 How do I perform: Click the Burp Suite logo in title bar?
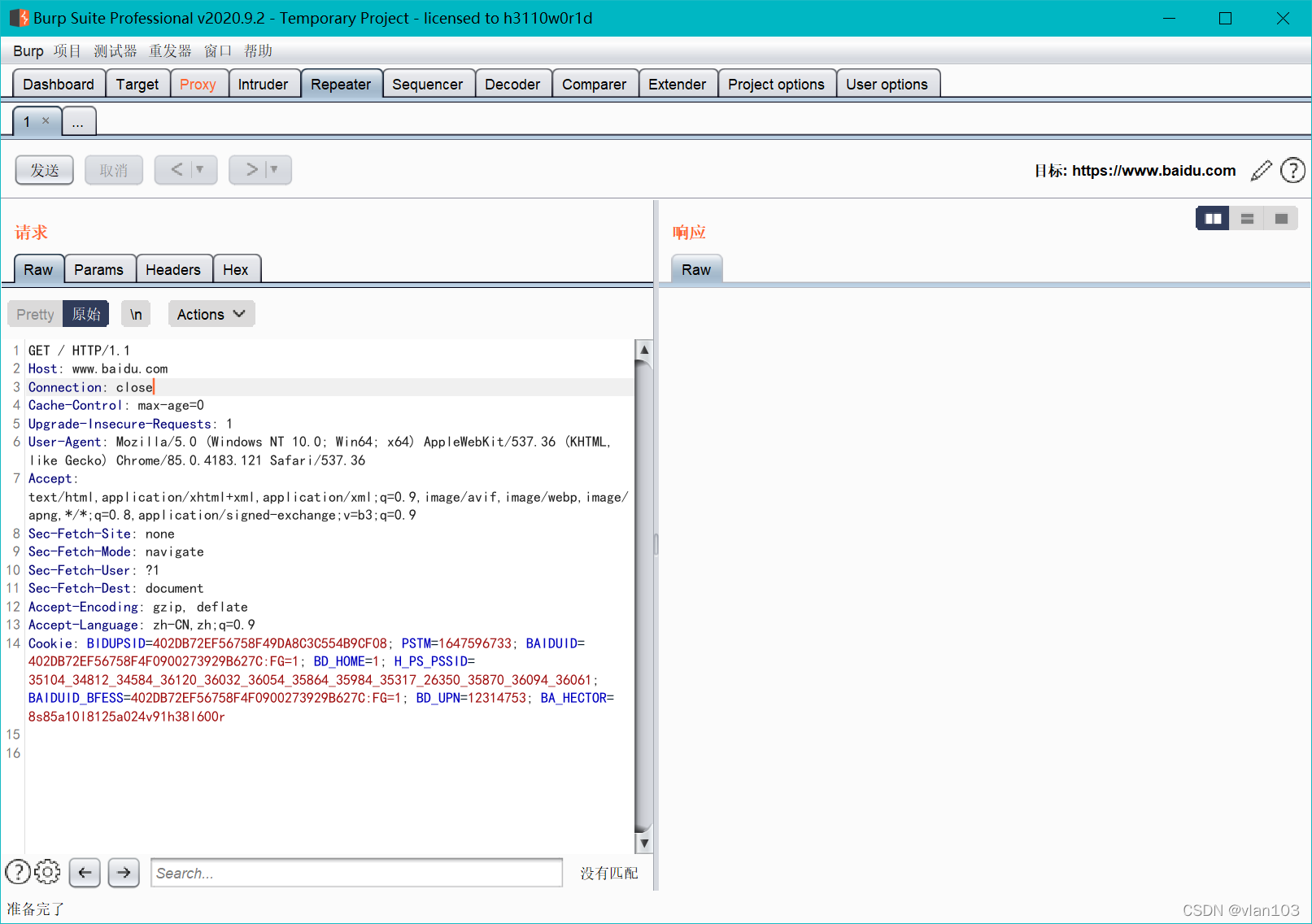(19, 18)
